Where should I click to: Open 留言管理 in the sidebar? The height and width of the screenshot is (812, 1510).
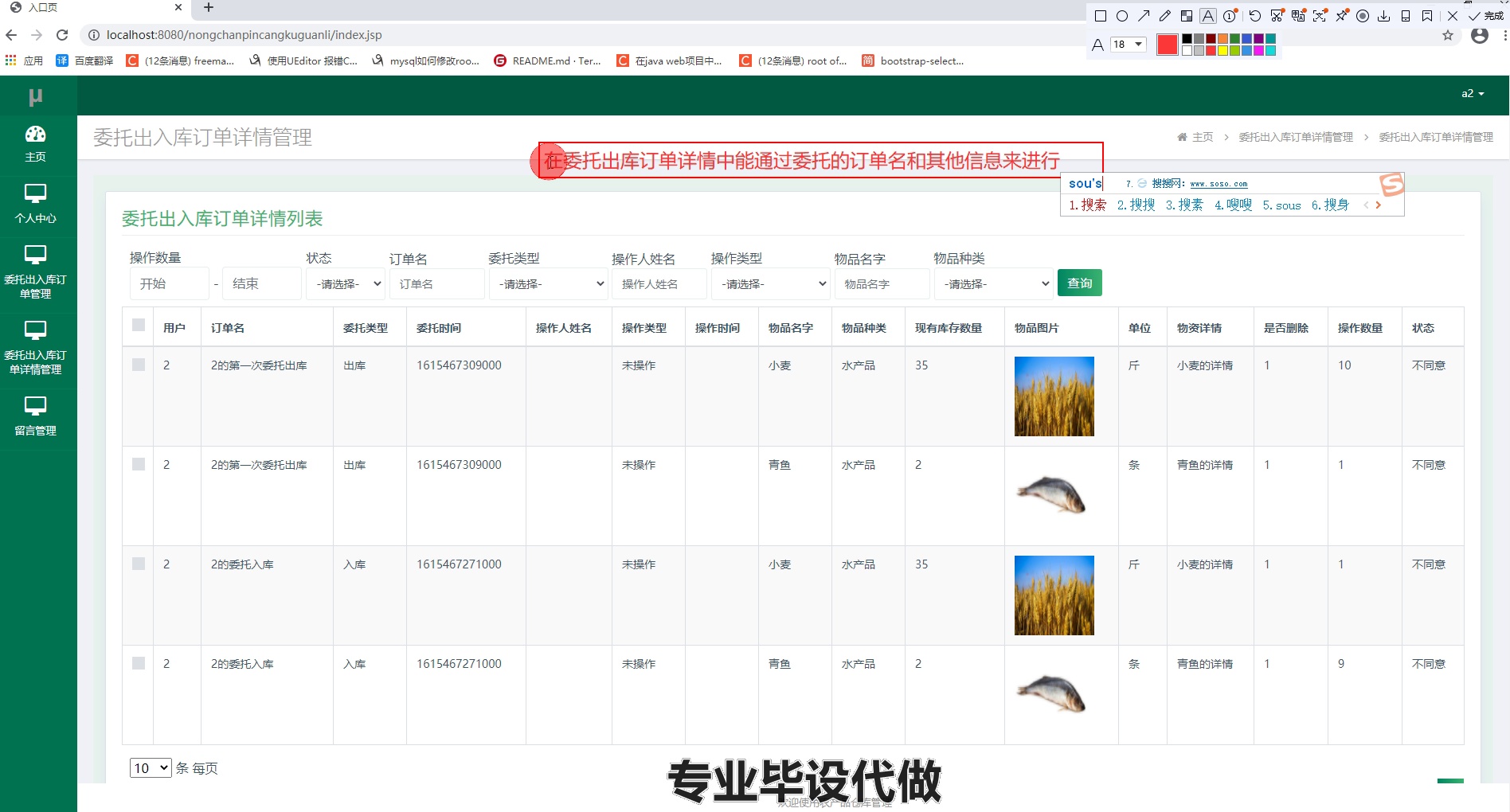click(x=36, y=416)
